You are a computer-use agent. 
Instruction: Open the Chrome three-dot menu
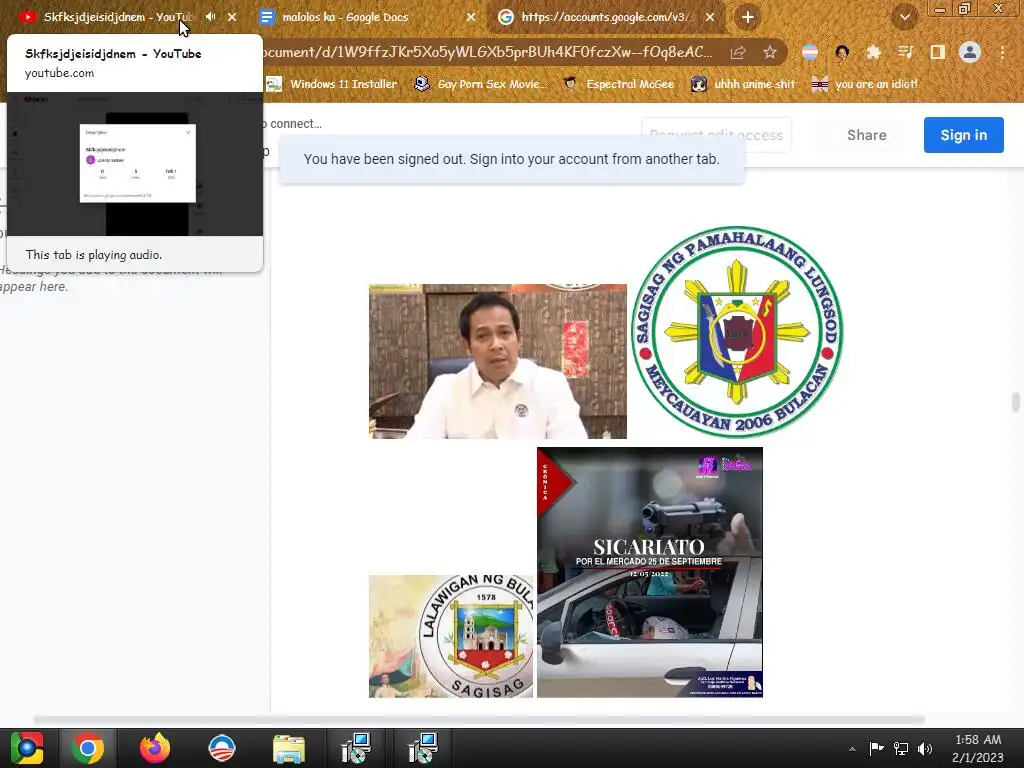[x=1002, y=52]
